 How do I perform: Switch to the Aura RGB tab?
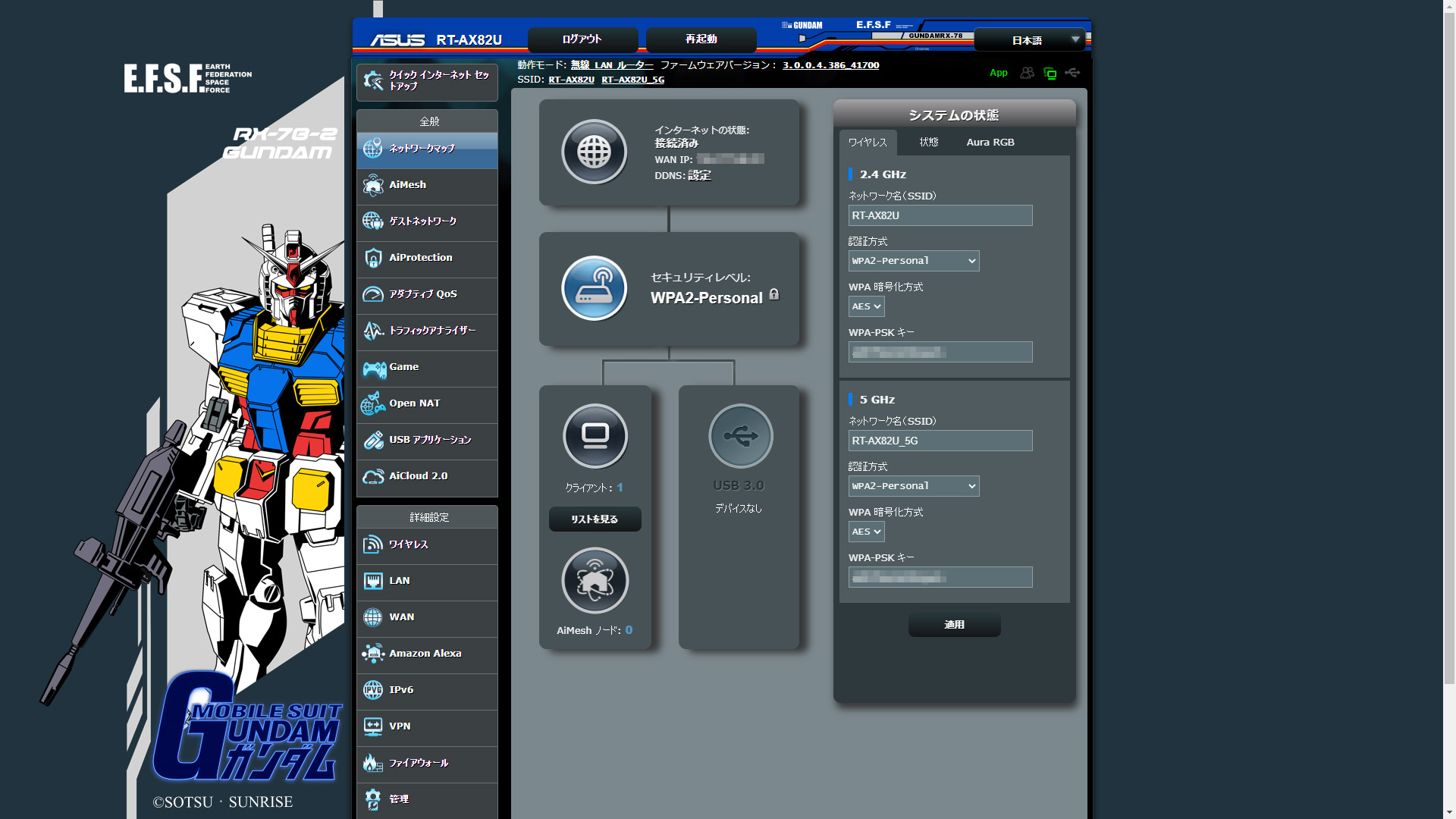[x=990, y=143]
